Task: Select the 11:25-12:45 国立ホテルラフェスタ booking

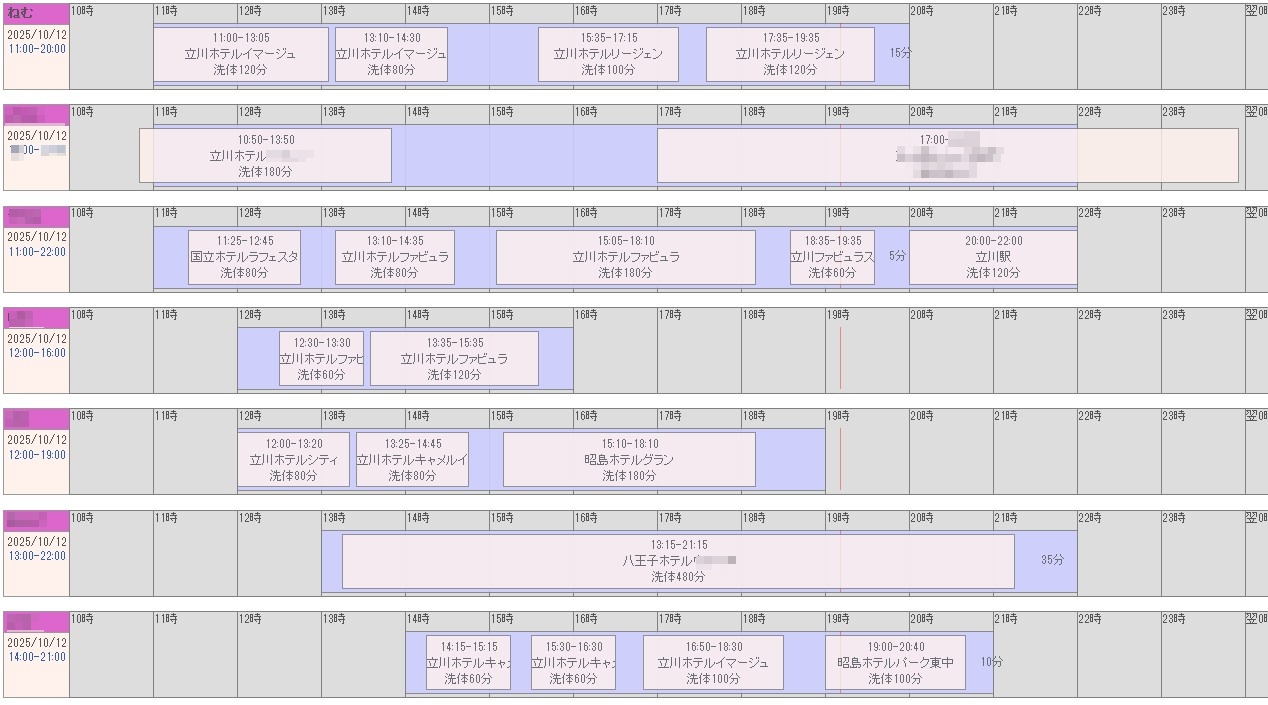Action: click(x=244, y=257)
